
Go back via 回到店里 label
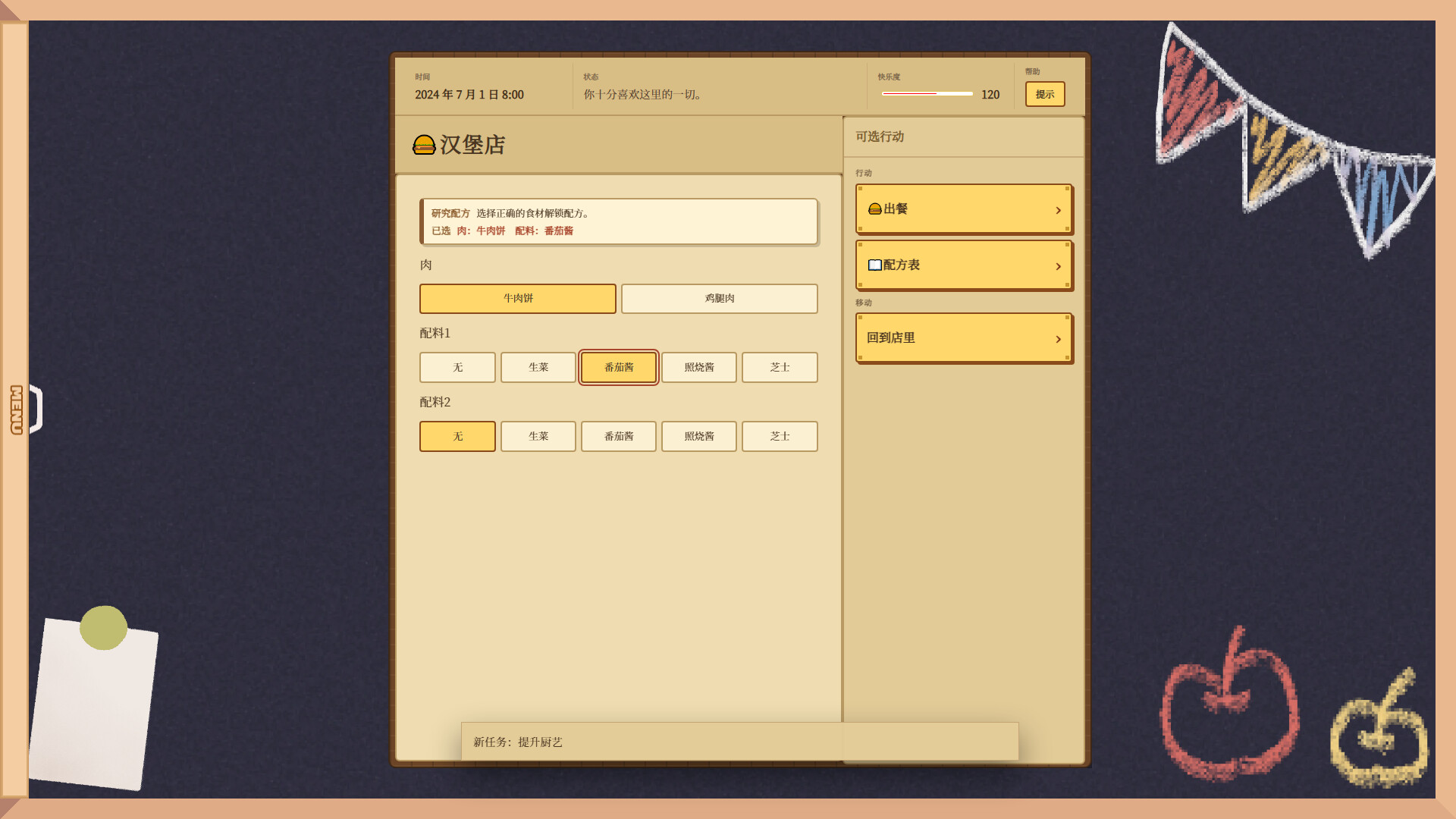pyautogui.click(x=891, y=337)
